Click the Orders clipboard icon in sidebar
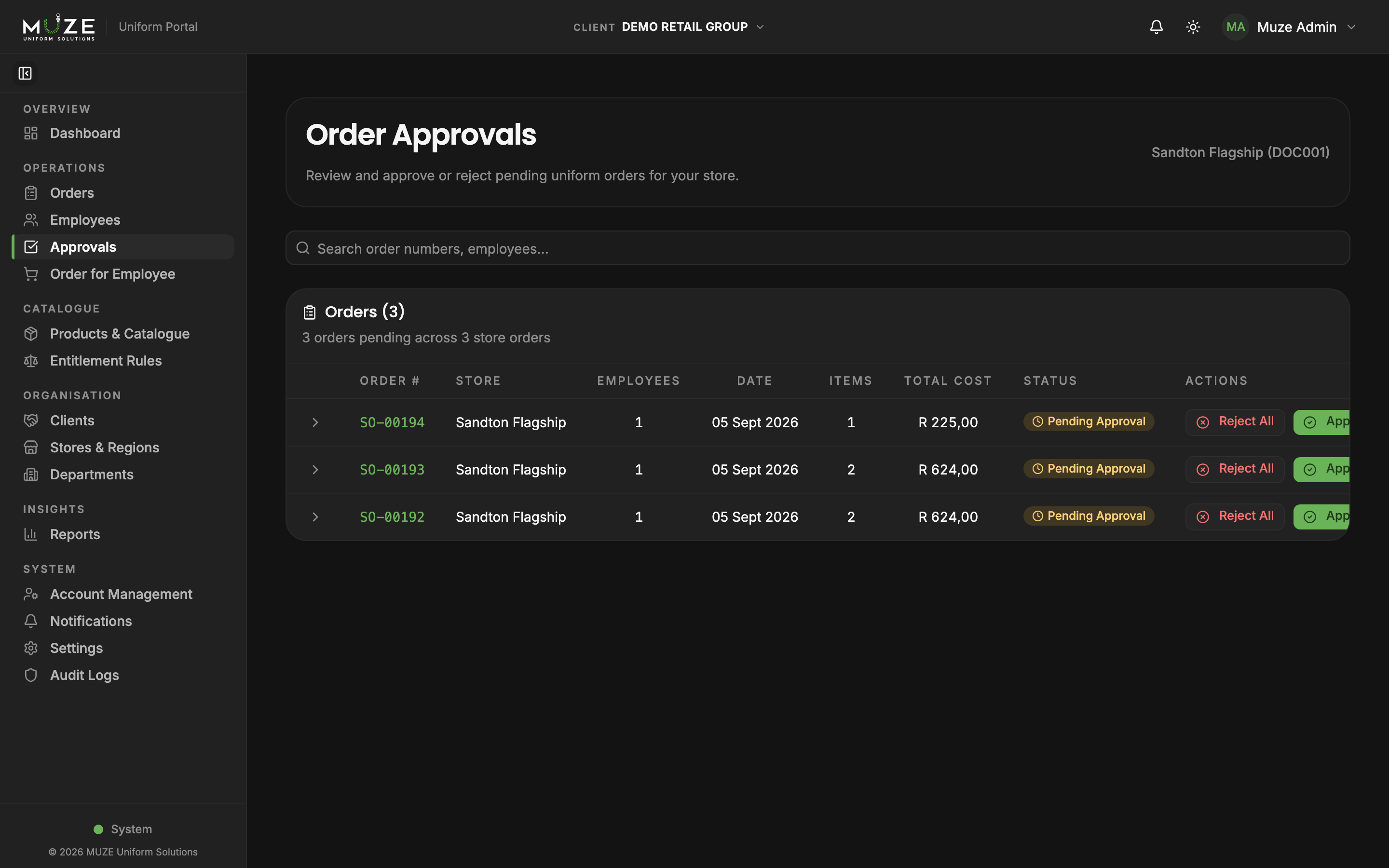Viewport: 1389px width, 868px height. (x=31, y=193)
